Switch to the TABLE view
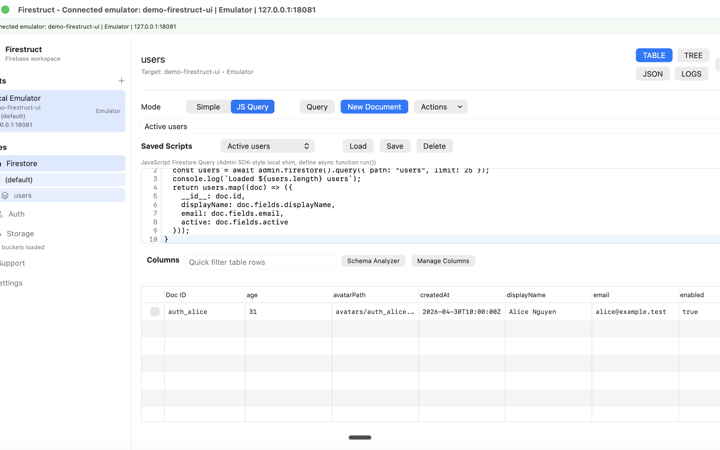The height and width of the screenshot is (450, 720). (654, 55)
